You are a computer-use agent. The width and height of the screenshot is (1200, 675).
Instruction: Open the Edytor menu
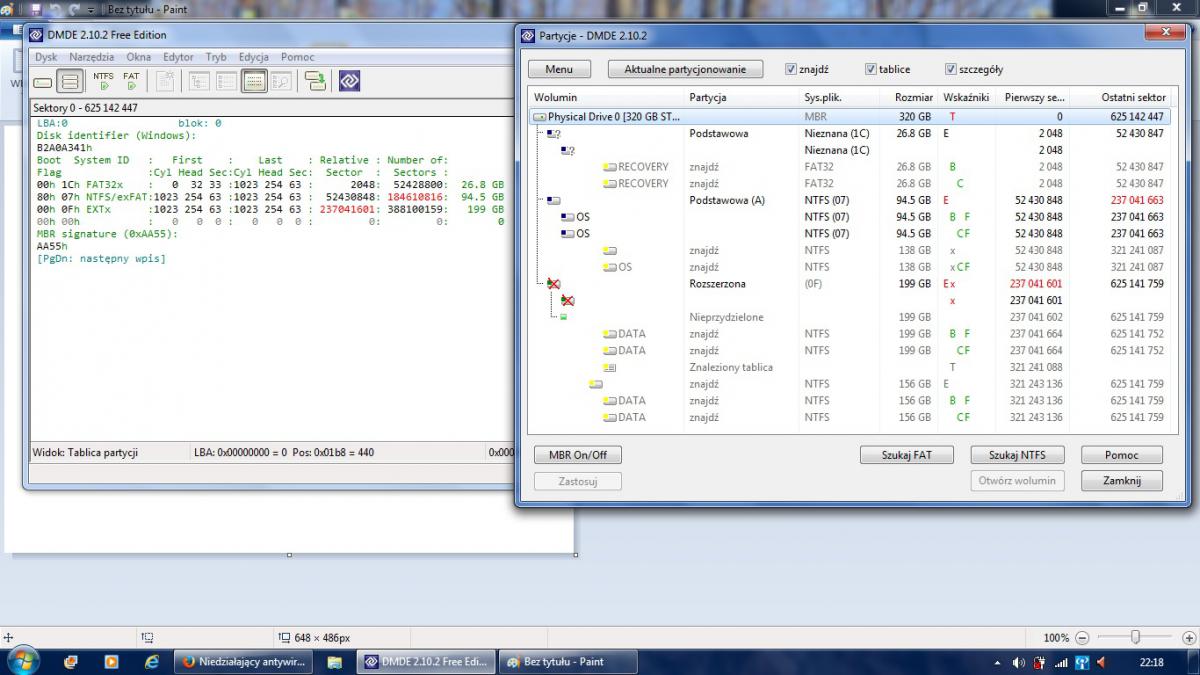tap(179, 57)
